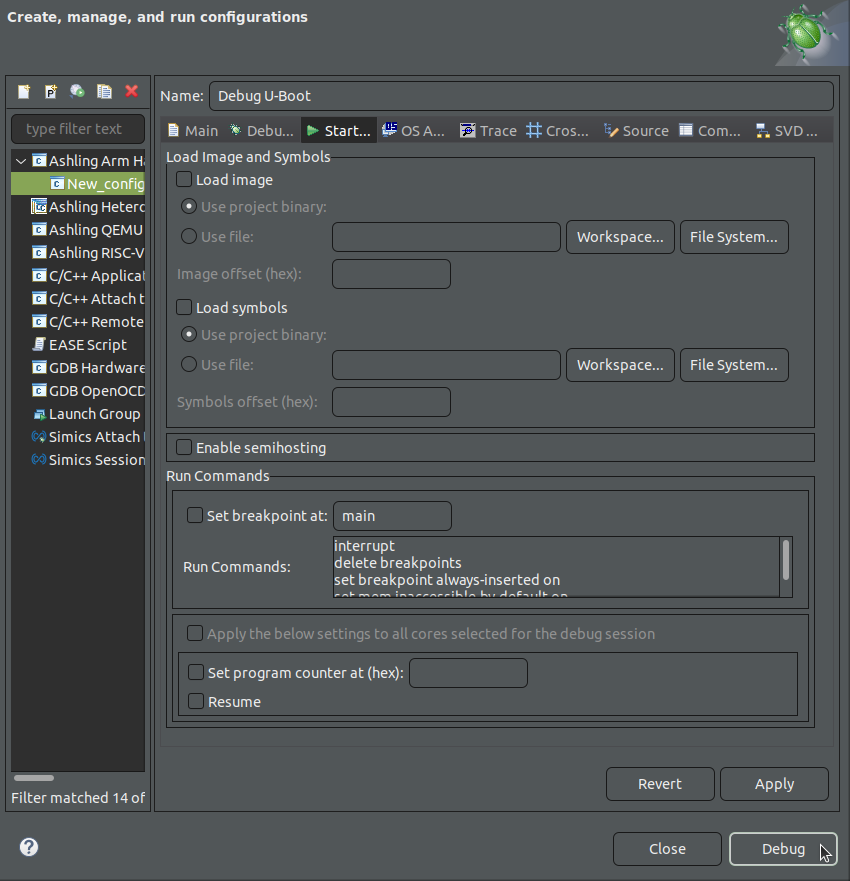850x881 pixels.
Task: Delete the selected launch configuration
Action: 131,92
